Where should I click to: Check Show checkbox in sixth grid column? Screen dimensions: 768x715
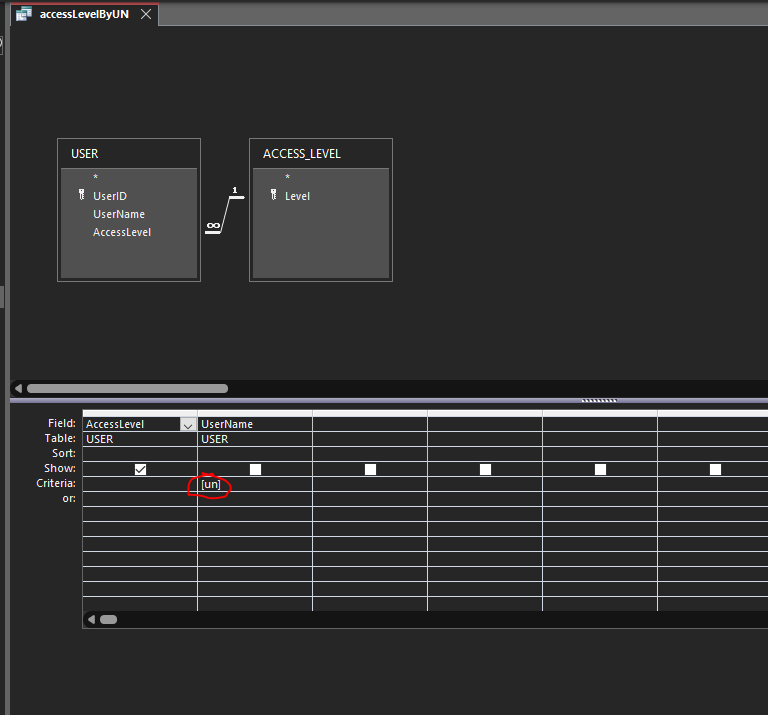click(x=715, y=469)
